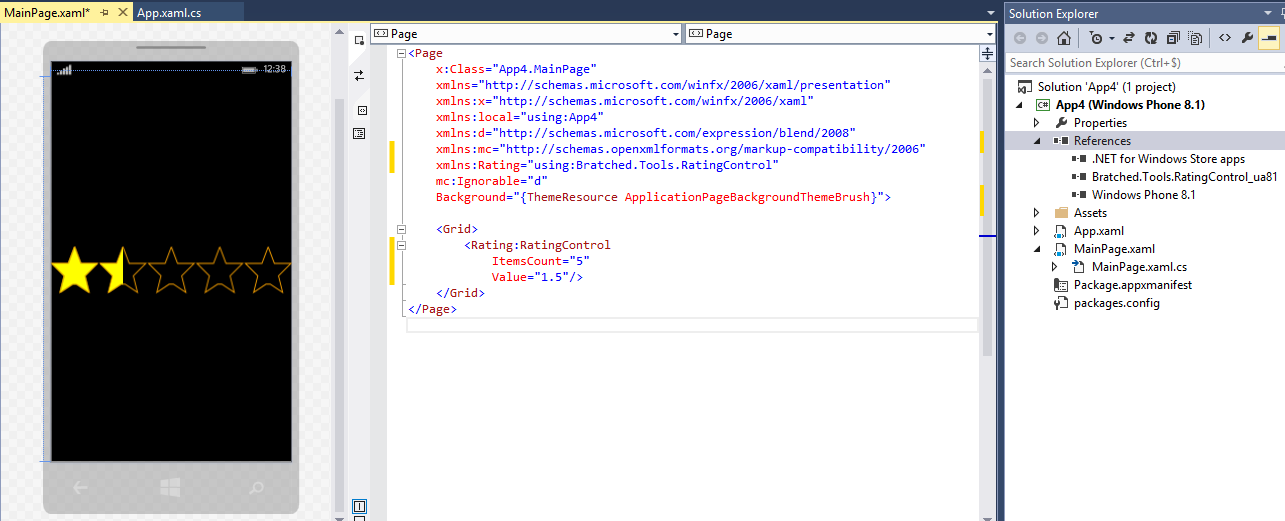Click the Search button on the phone frame
This screenshot has width=1285, height=521.
[257, 488]
